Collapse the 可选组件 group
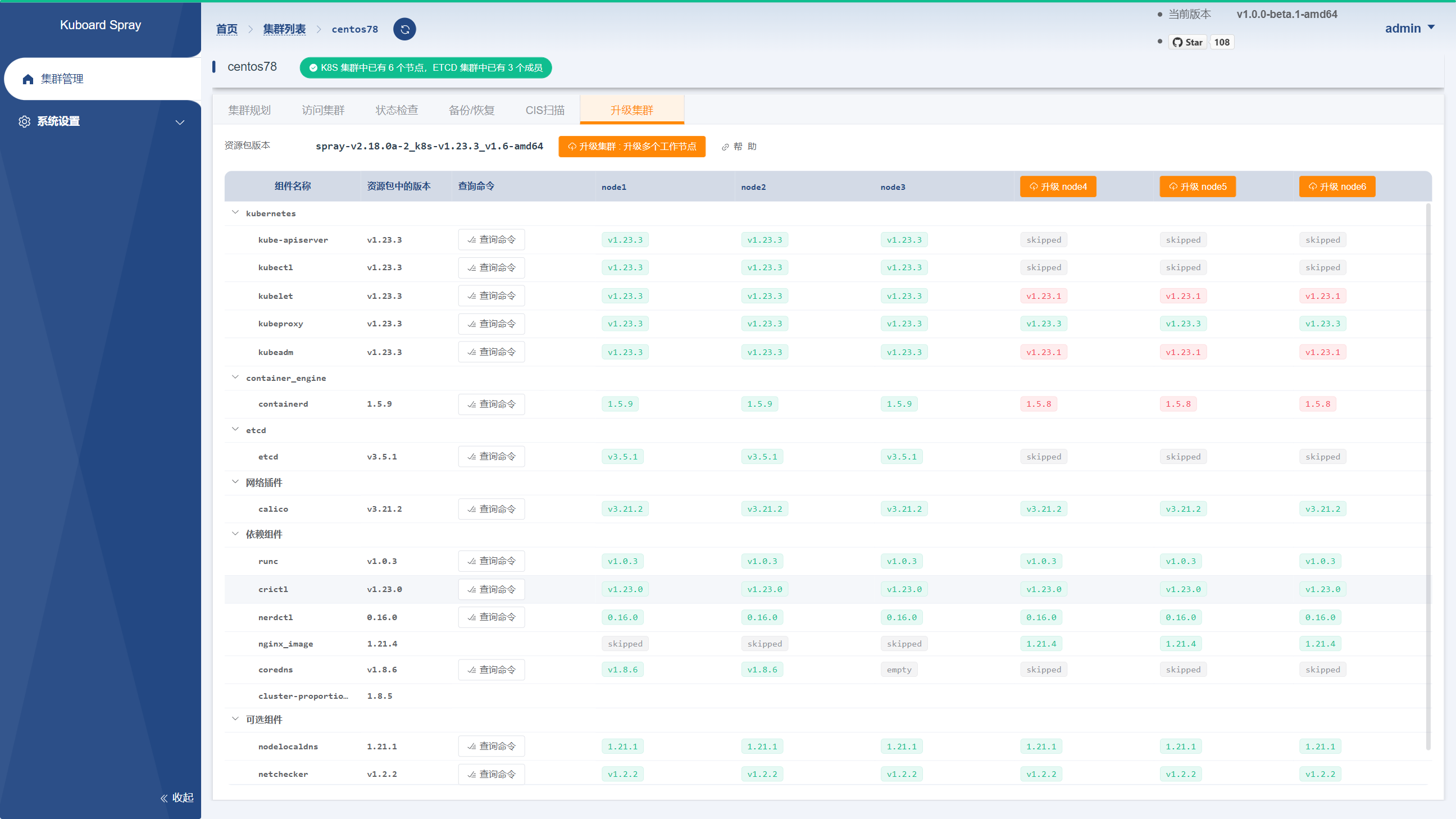The height and width of the screenshot is (819, 1456). click(x=235, y=719)
